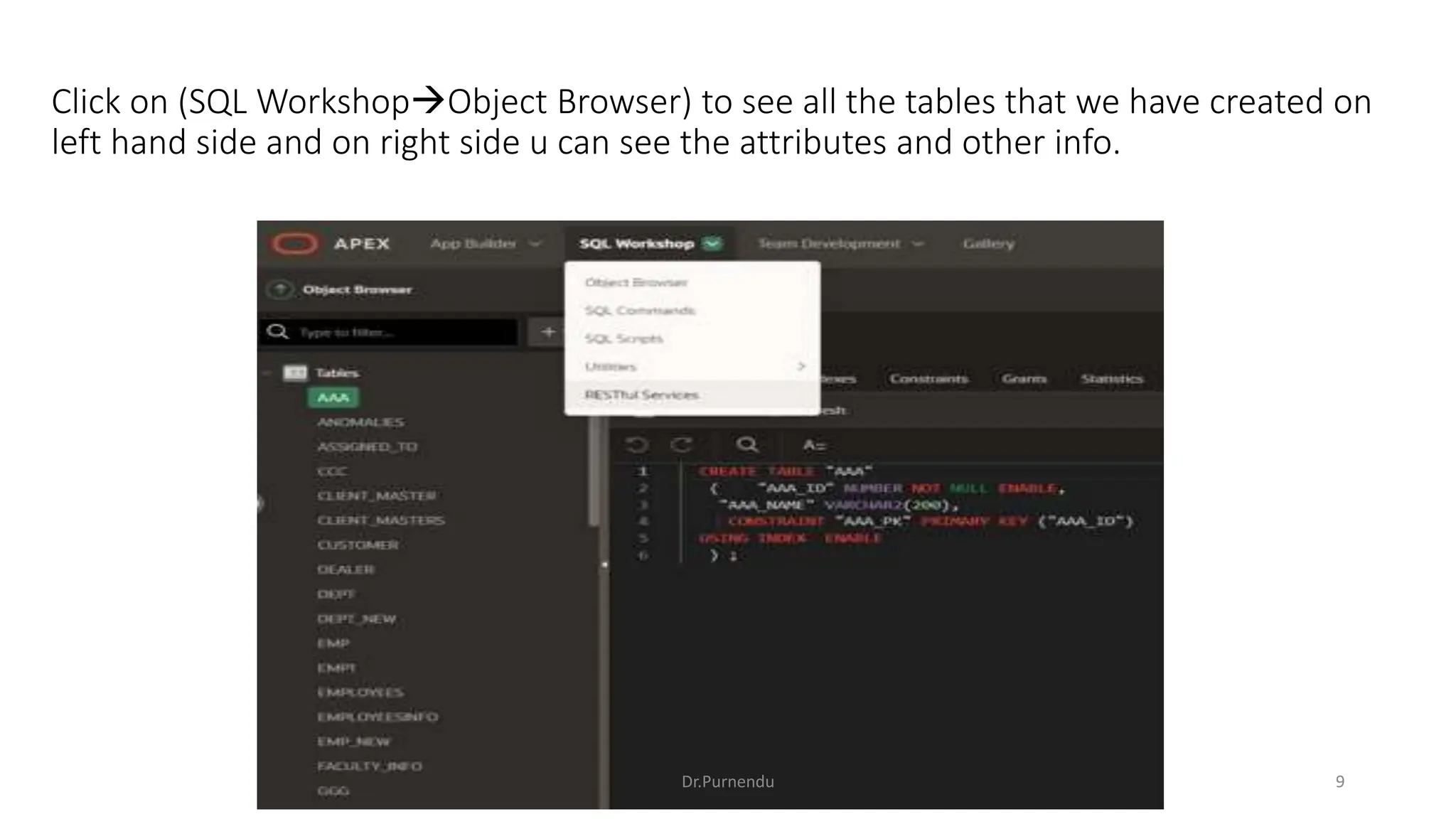Open the App Builder menu
The height and width of the screenshot is (819, 1456).
pos(485,244)
